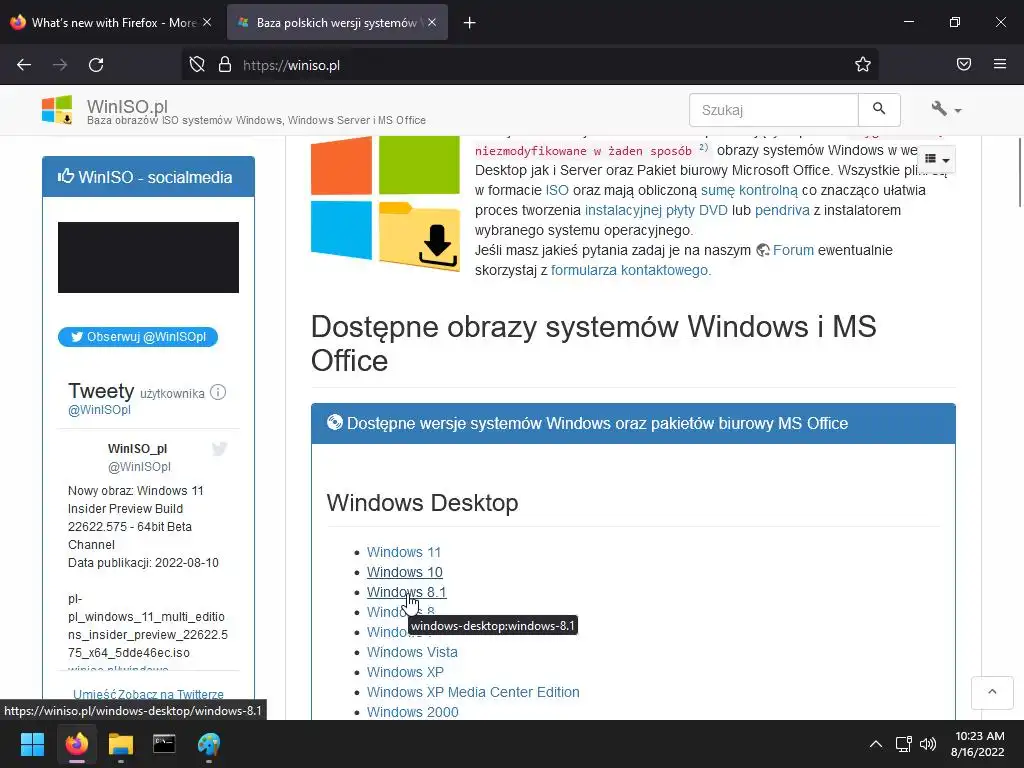Bookmark this page with star icon
The width and height of the screenshot is (1024, 768).
(x=863, y=65)
